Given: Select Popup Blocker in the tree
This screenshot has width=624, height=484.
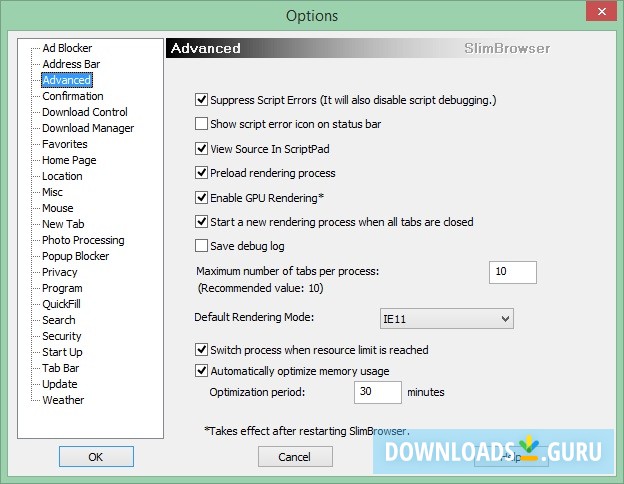Looking at the screenshot, I should click(76, 256).
